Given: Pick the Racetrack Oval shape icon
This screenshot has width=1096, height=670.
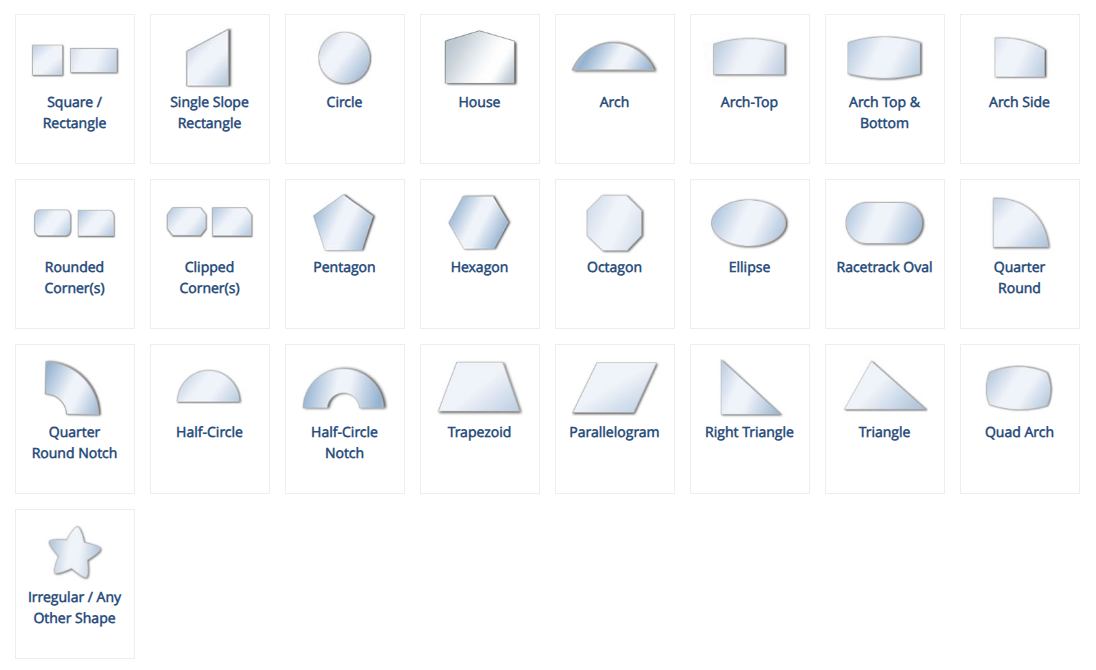Looking at the screenshot, I should pyautogui.click(x=884, y=223).
